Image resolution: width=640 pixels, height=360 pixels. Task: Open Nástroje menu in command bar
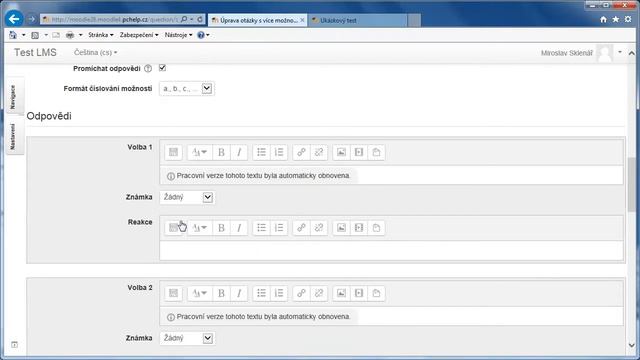[178, 35]
